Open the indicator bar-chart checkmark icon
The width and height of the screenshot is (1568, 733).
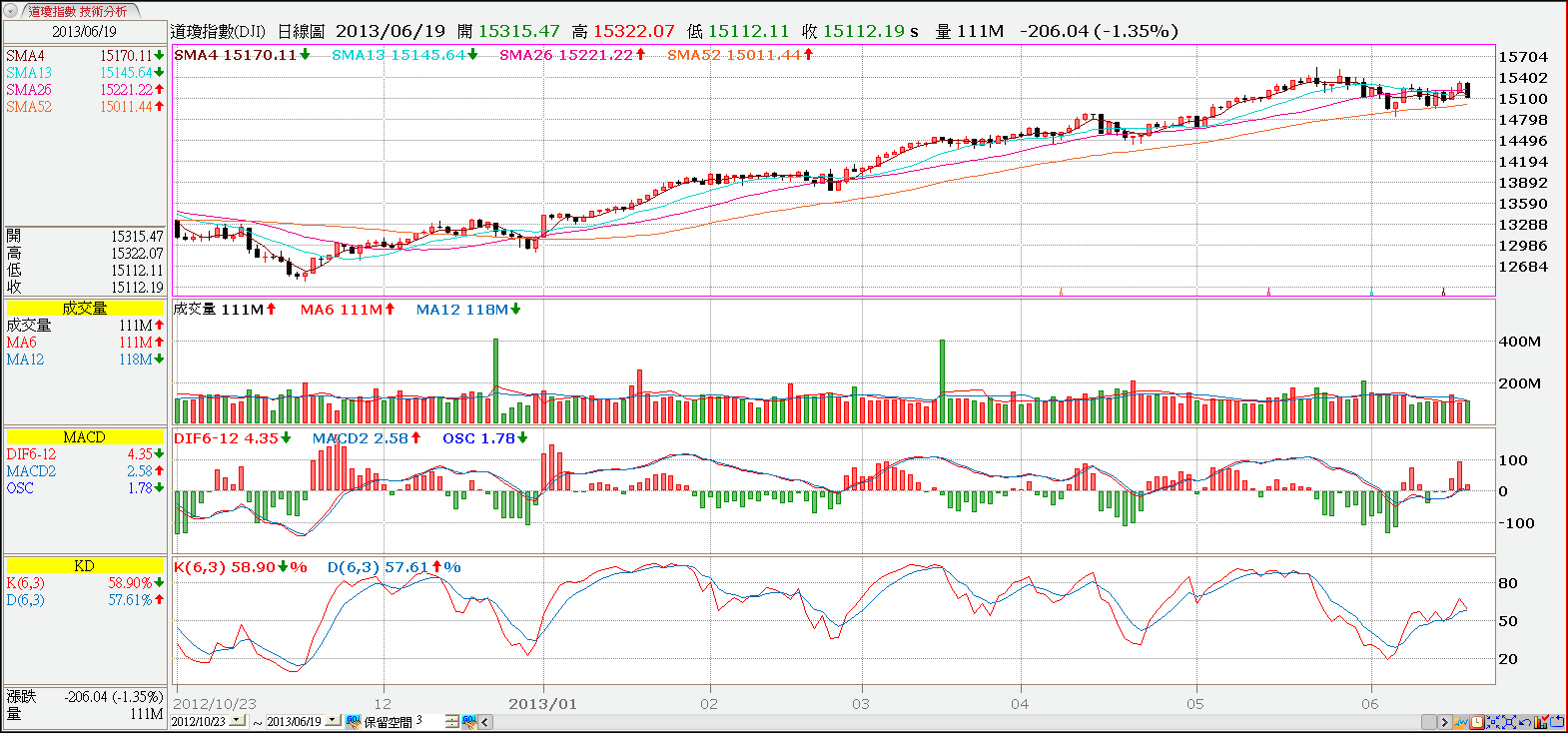(x=1541, y=721)
